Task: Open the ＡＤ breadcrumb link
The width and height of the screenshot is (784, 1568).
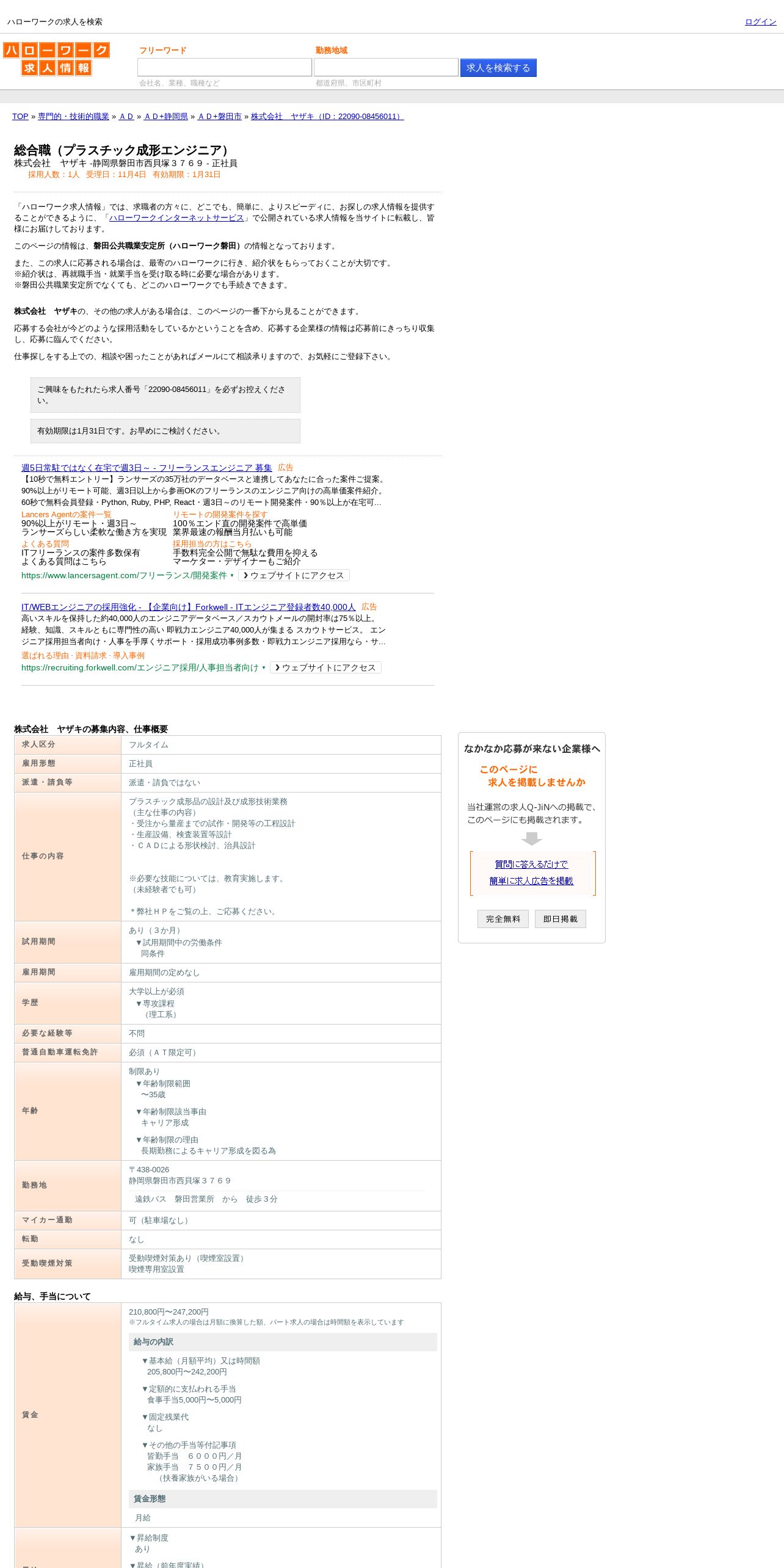Action: 126,117
